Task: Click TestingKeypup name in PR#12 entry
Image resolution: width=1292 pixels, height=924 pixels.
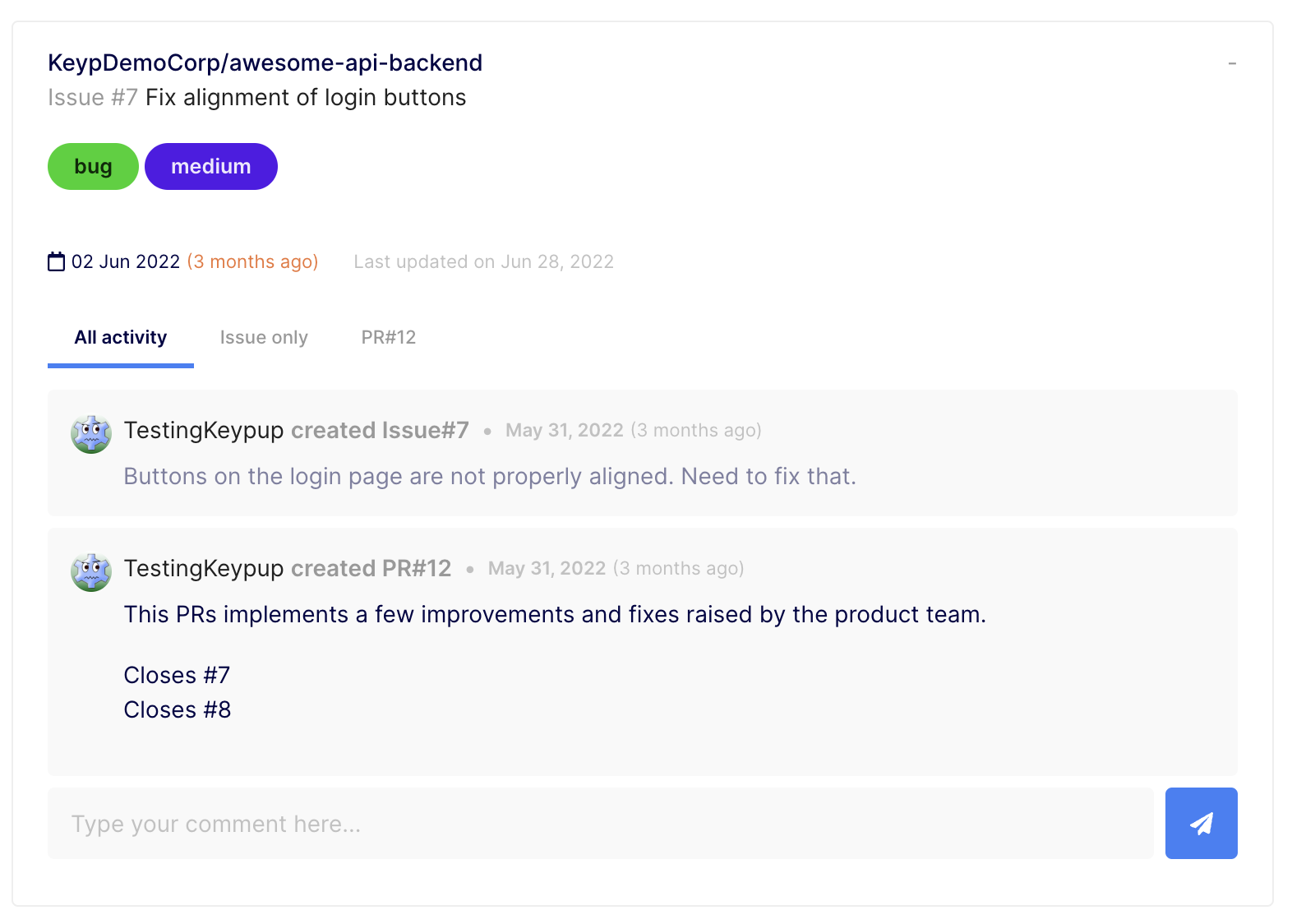Action: coord(204,569)
